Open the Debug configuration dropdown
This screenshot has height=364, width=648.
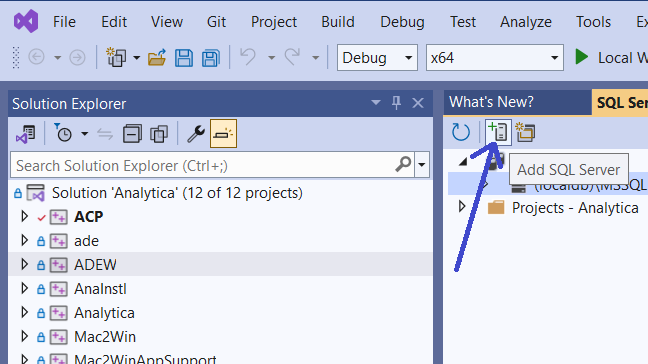coord(377,57)
